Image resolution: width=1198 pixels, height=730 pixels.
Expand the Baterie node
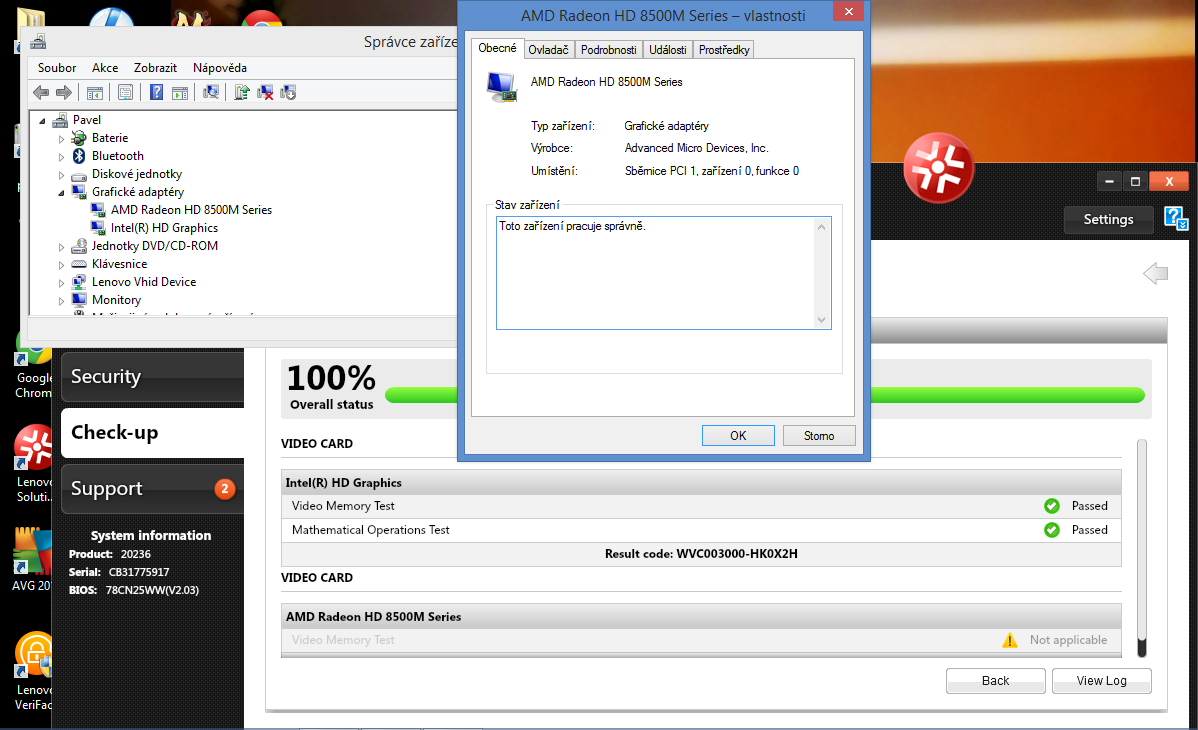(x=62, y=139)
